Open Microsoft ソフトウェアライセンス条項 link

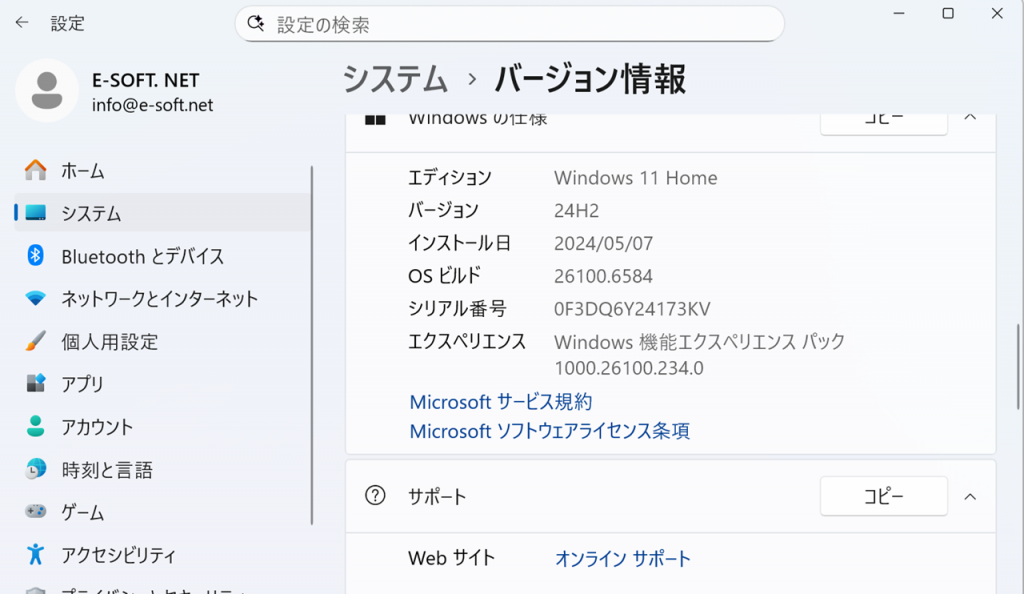point(549,432)
